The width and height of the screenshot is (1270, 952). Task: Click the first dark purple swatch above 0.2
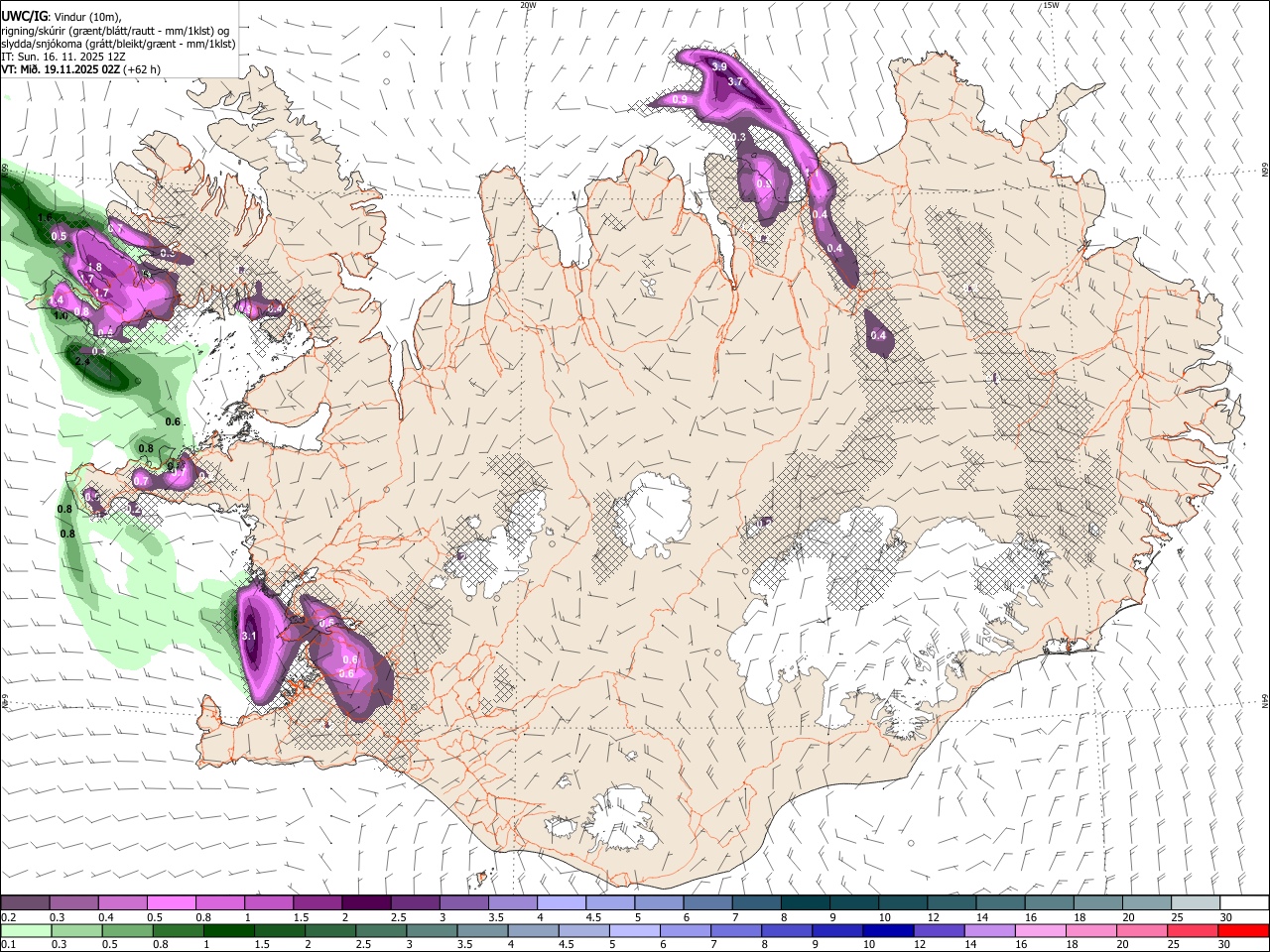click(x=25, y=903)
